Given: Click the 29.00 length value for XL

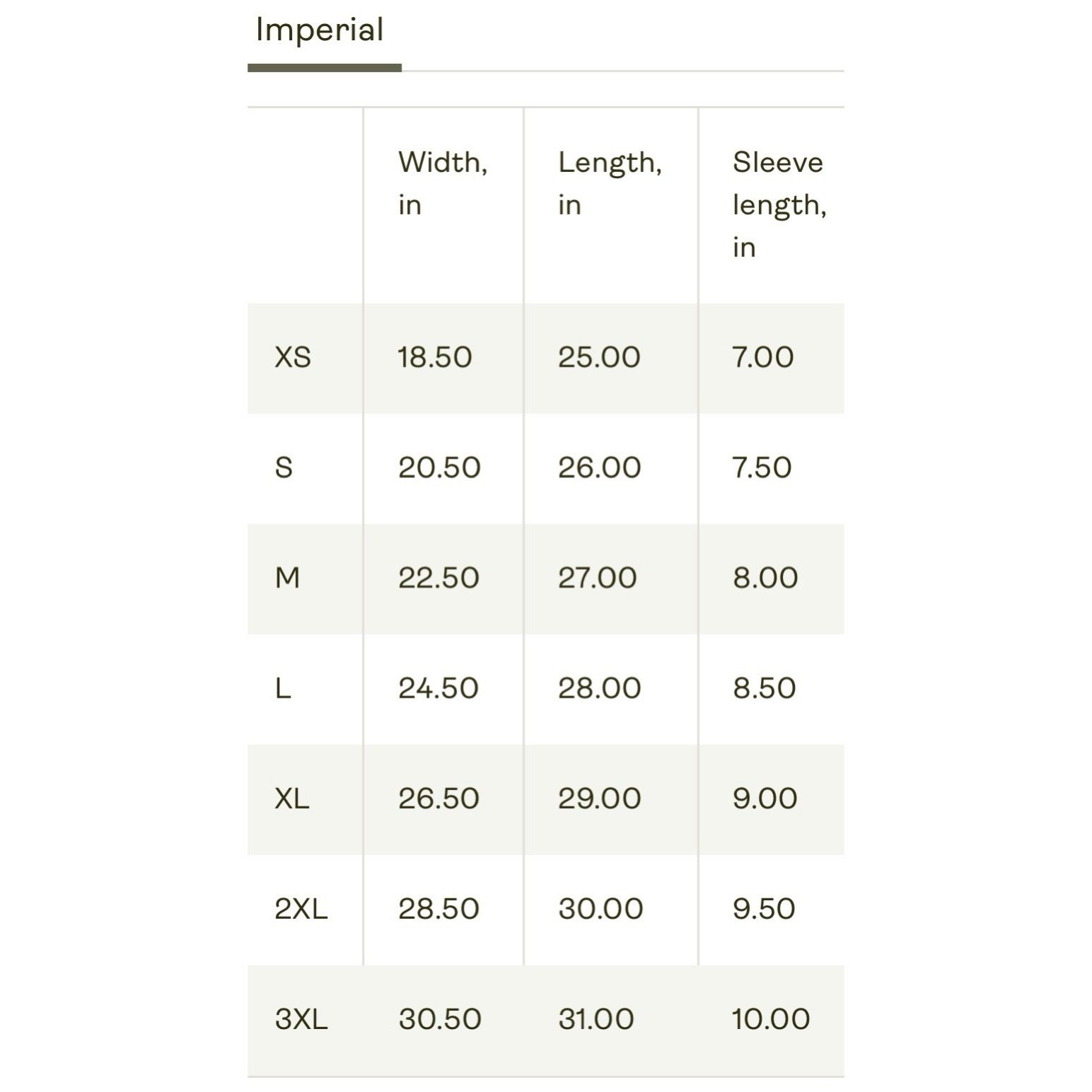Looking at the screenshot, I should tap(600, 798).
